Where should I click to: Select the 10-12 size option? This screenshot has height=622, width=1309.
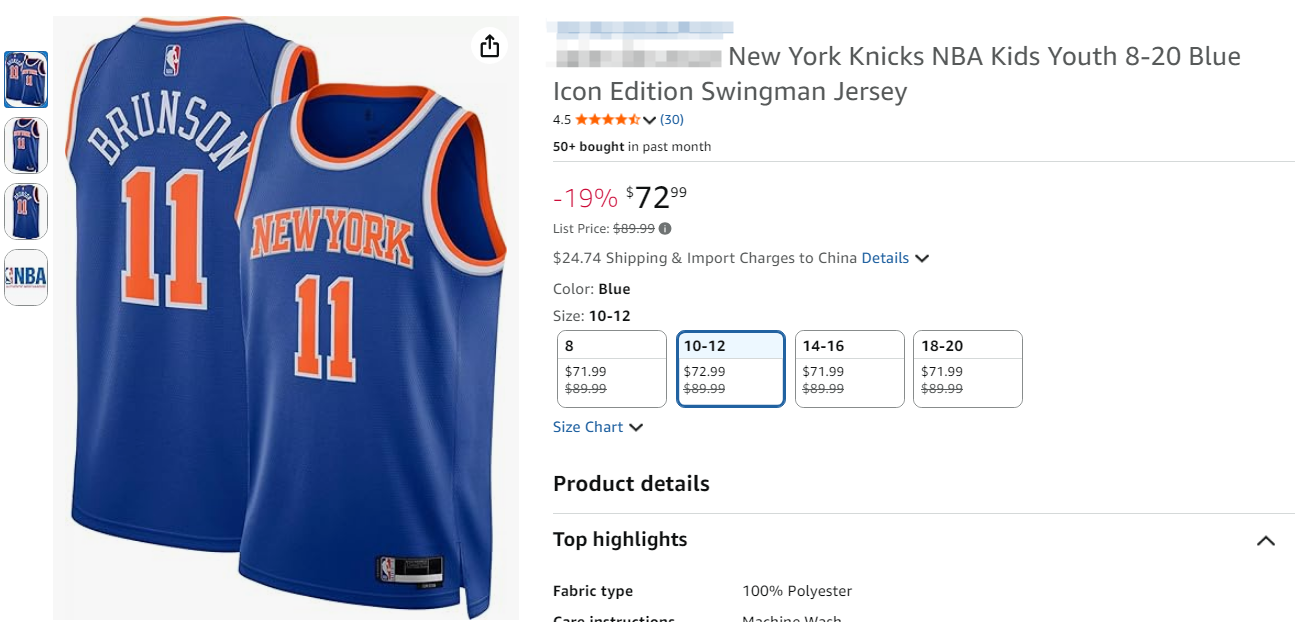(x=730, y=369)
